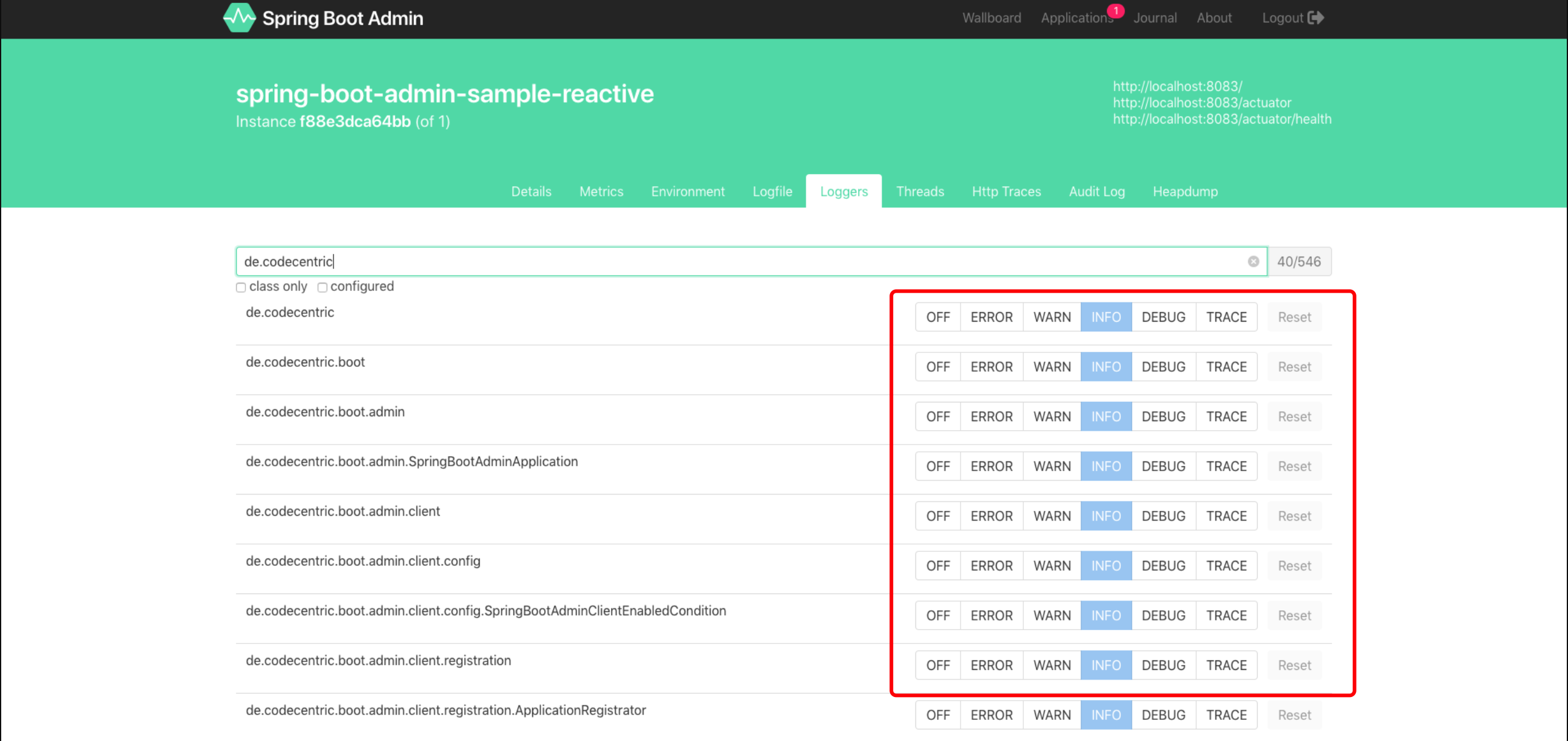The image size is (1568, 741).
Task: Set admin.client.config logger to TRACE
Action: tap(1226, 566)
